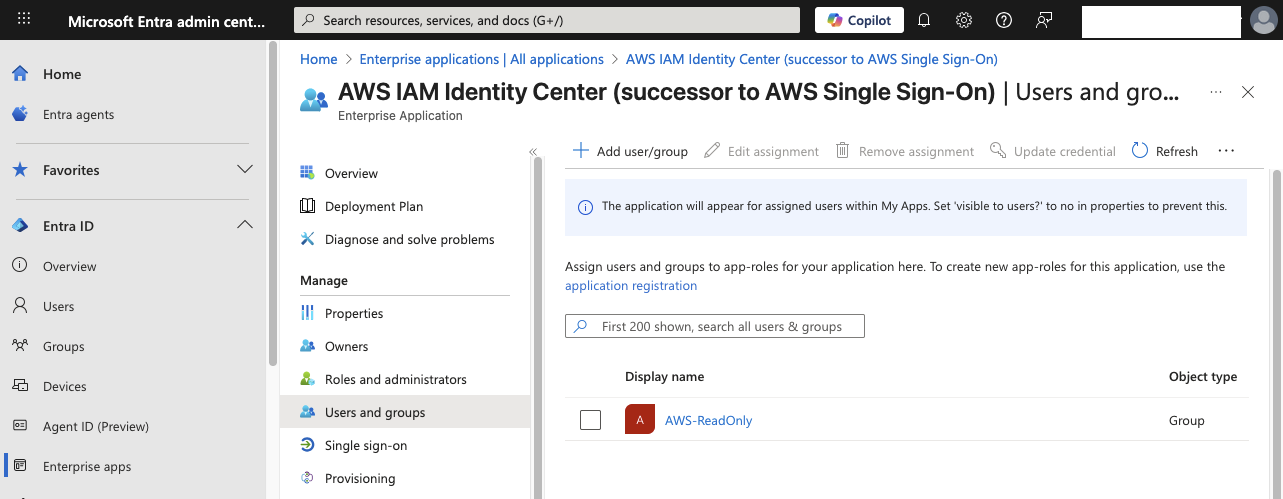Sort by Object type column header
The width and height of the screenshot is (1283, 499).
pyautogui.click(x=1203, y=377)
